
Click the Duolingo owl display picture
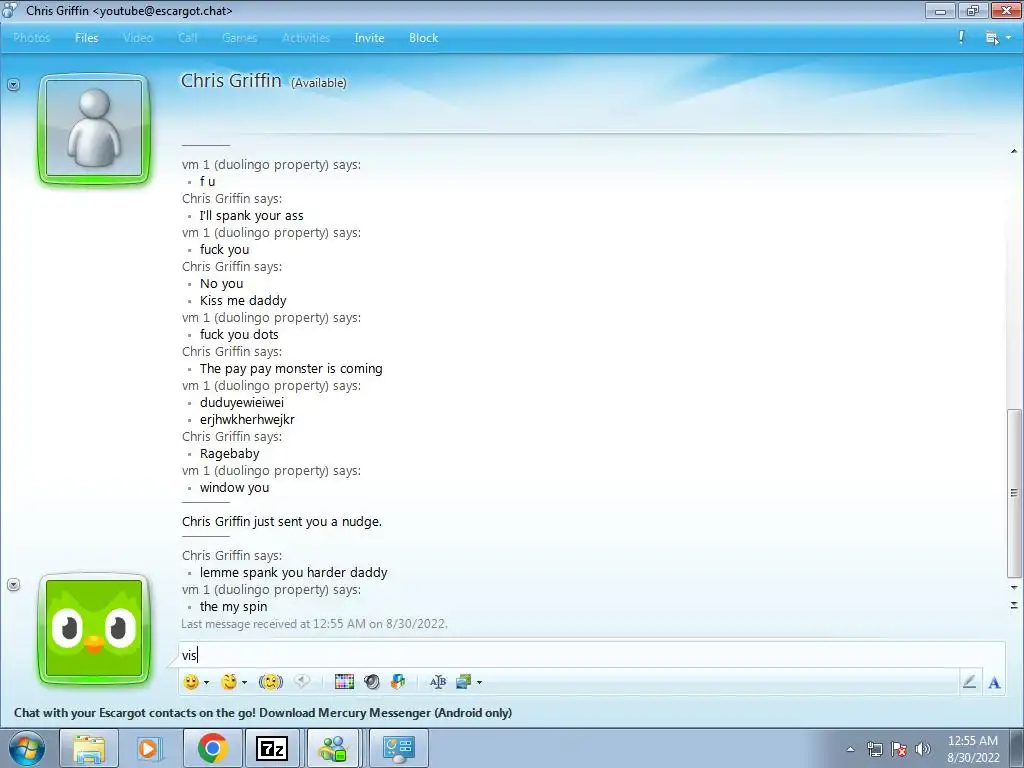pyautogui.click(x=94, y=629)
